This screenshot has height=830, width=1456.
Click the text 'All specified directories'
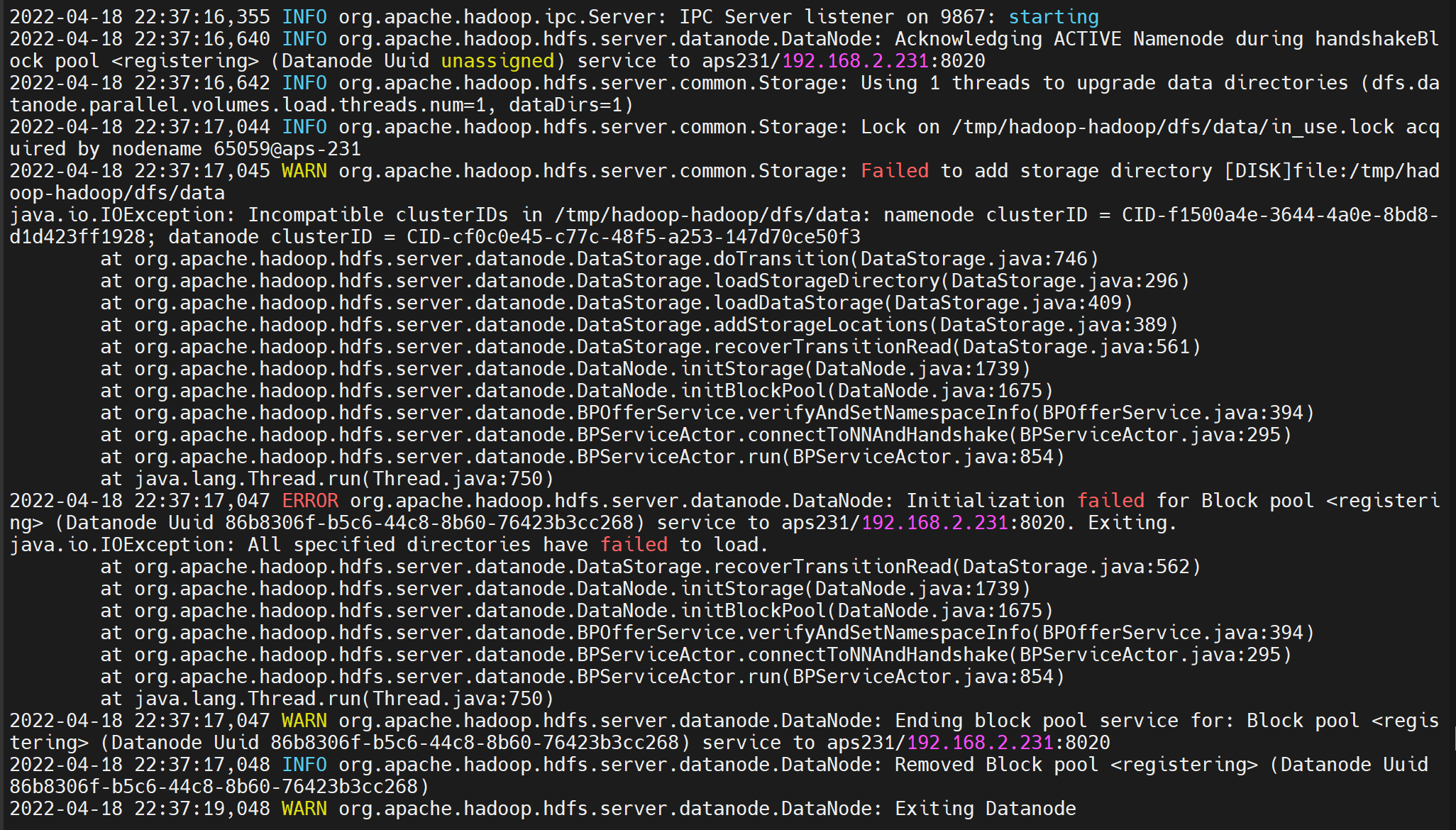coord(389,545)
